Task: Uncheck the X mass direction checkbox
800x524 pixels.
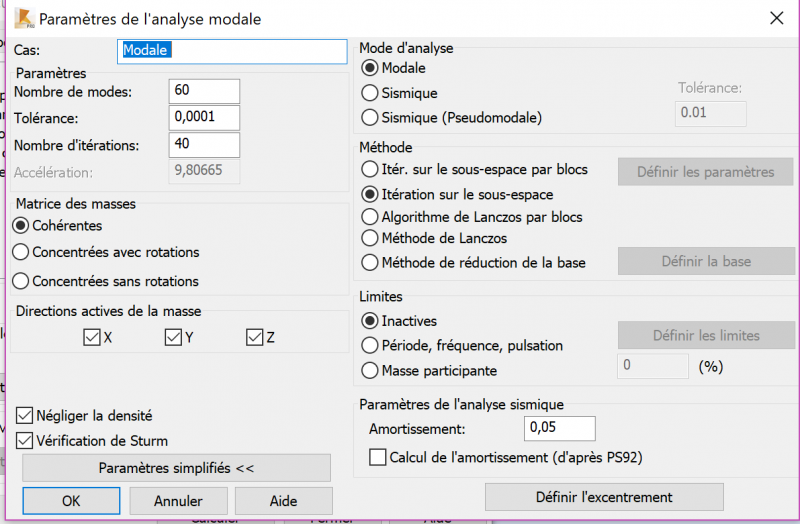Action: pyautogui.click(x=92, y=337)
